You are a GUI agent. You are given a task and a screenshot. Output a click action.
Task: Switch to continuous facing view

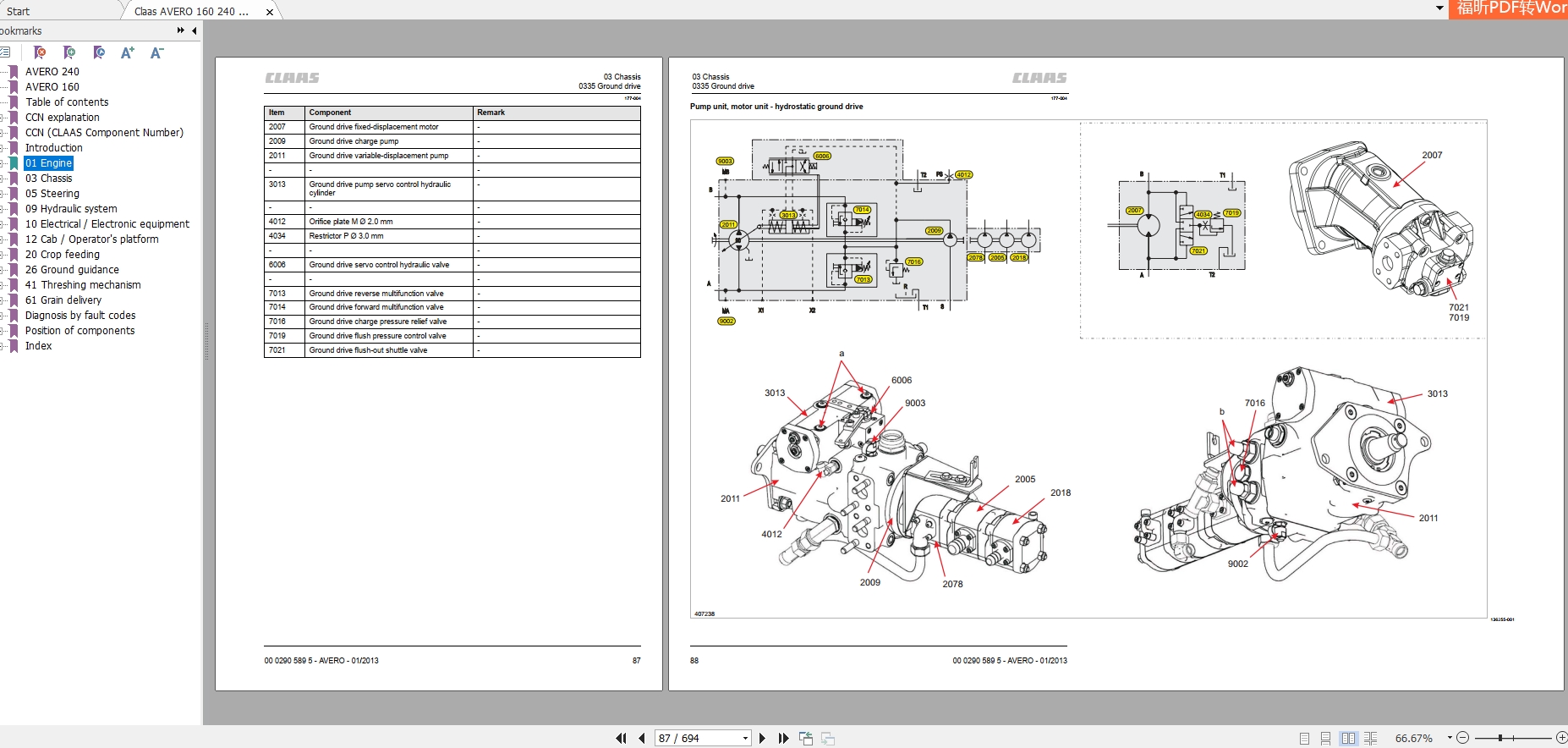tap(1371, 739)
